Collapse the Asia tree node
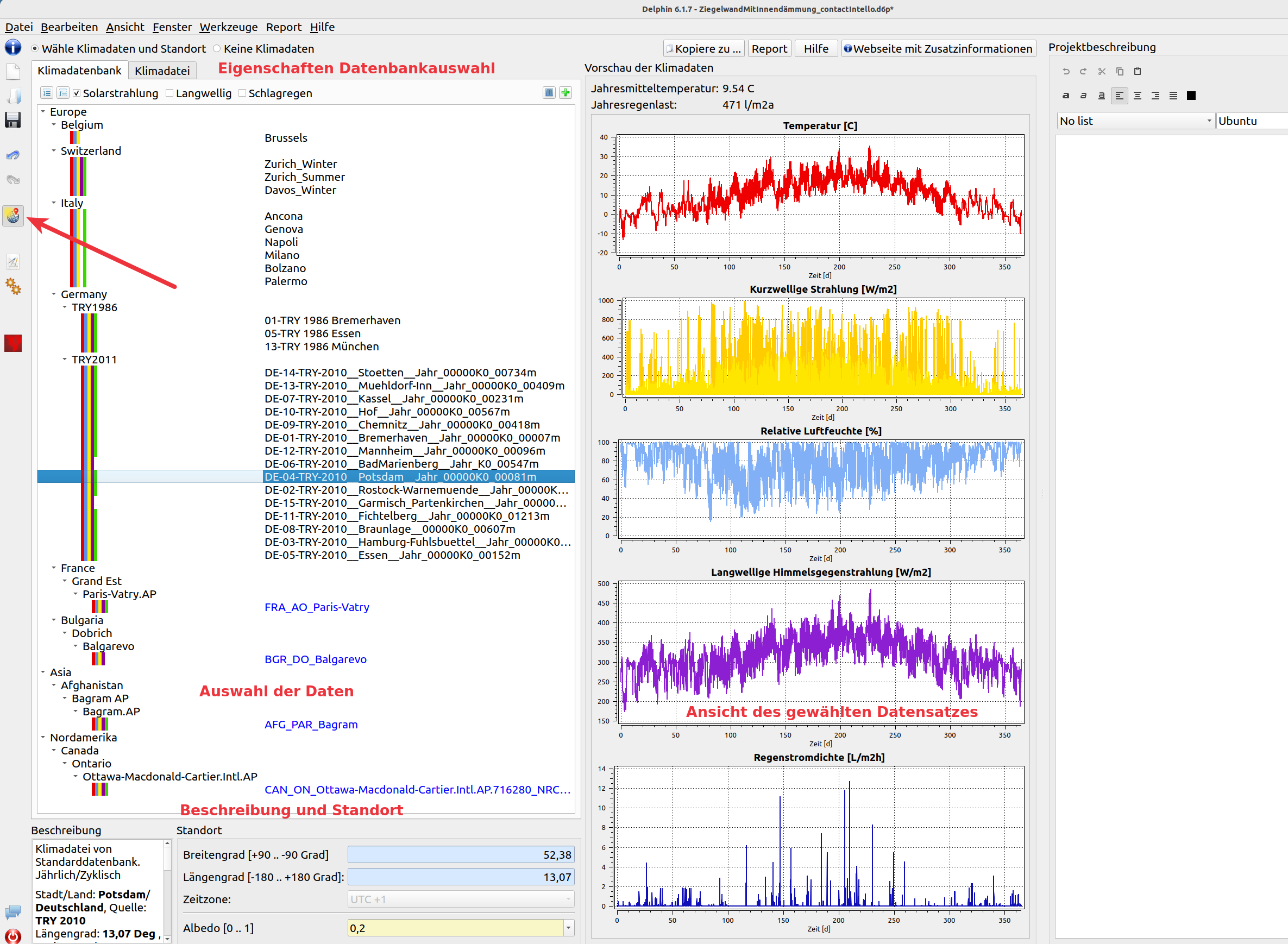Viewport: 1288px width, 944px height. coord(43,672)
